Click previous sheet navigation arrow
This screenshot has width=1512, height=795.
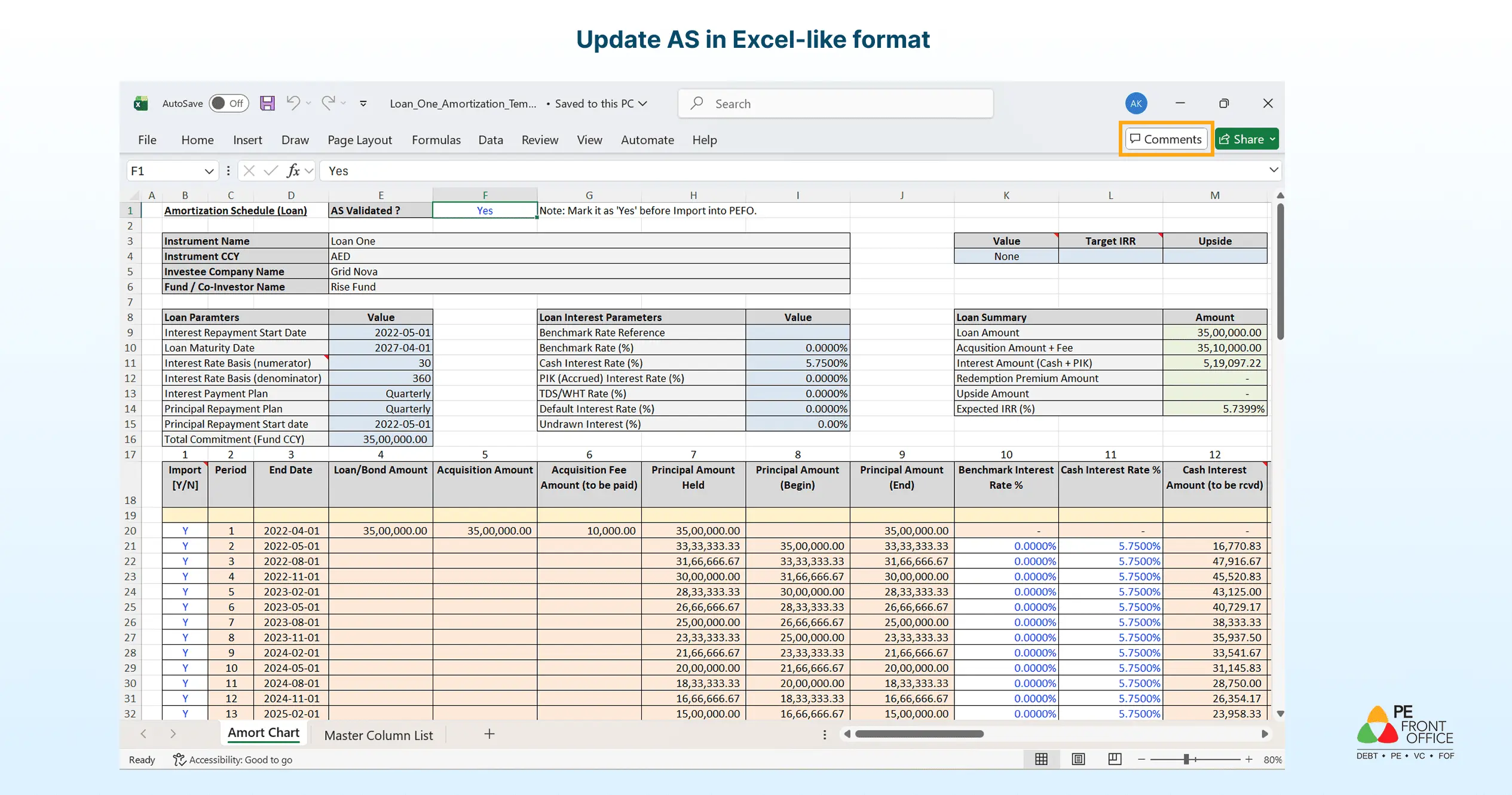point(143,734)
